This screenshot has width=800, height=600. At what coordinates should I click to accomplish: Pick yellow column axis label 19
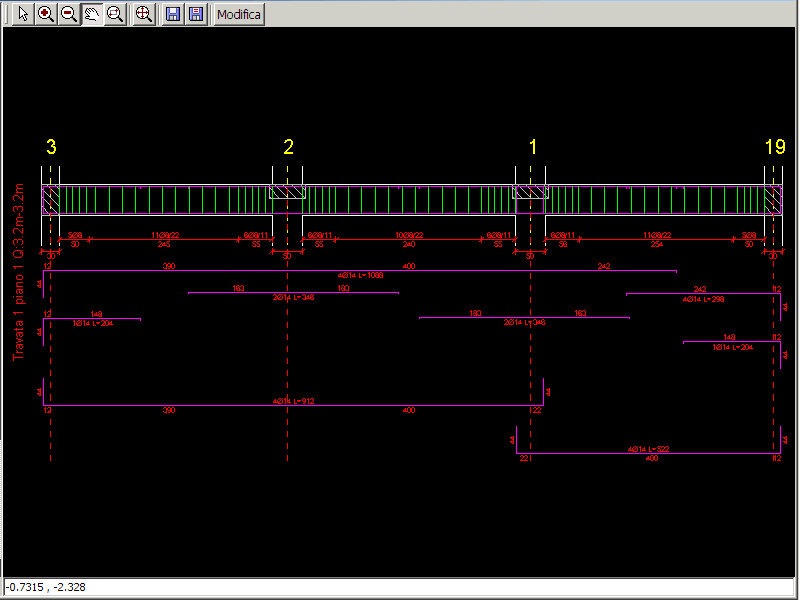(775, 147)
